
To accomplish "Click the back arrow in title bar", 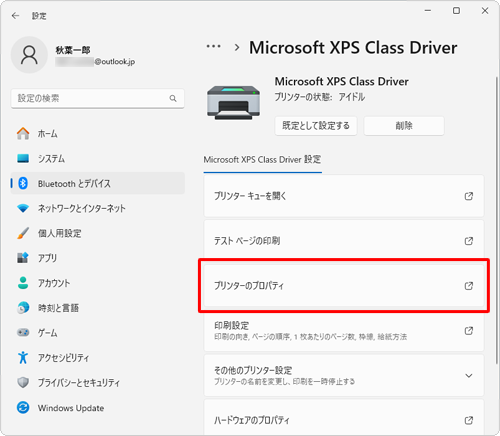I will [x=15, y=16].
